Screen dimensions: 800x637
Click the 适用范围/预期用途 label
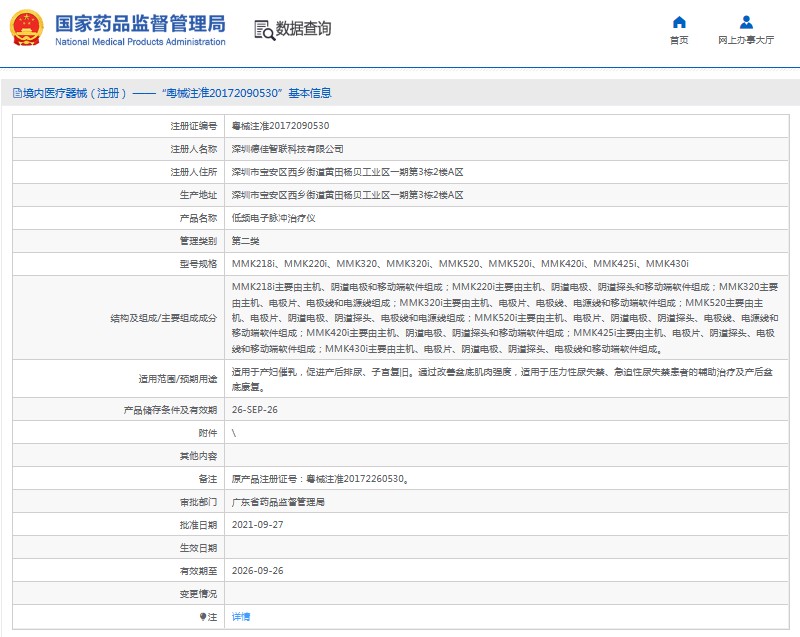click(x=177, y=379)
